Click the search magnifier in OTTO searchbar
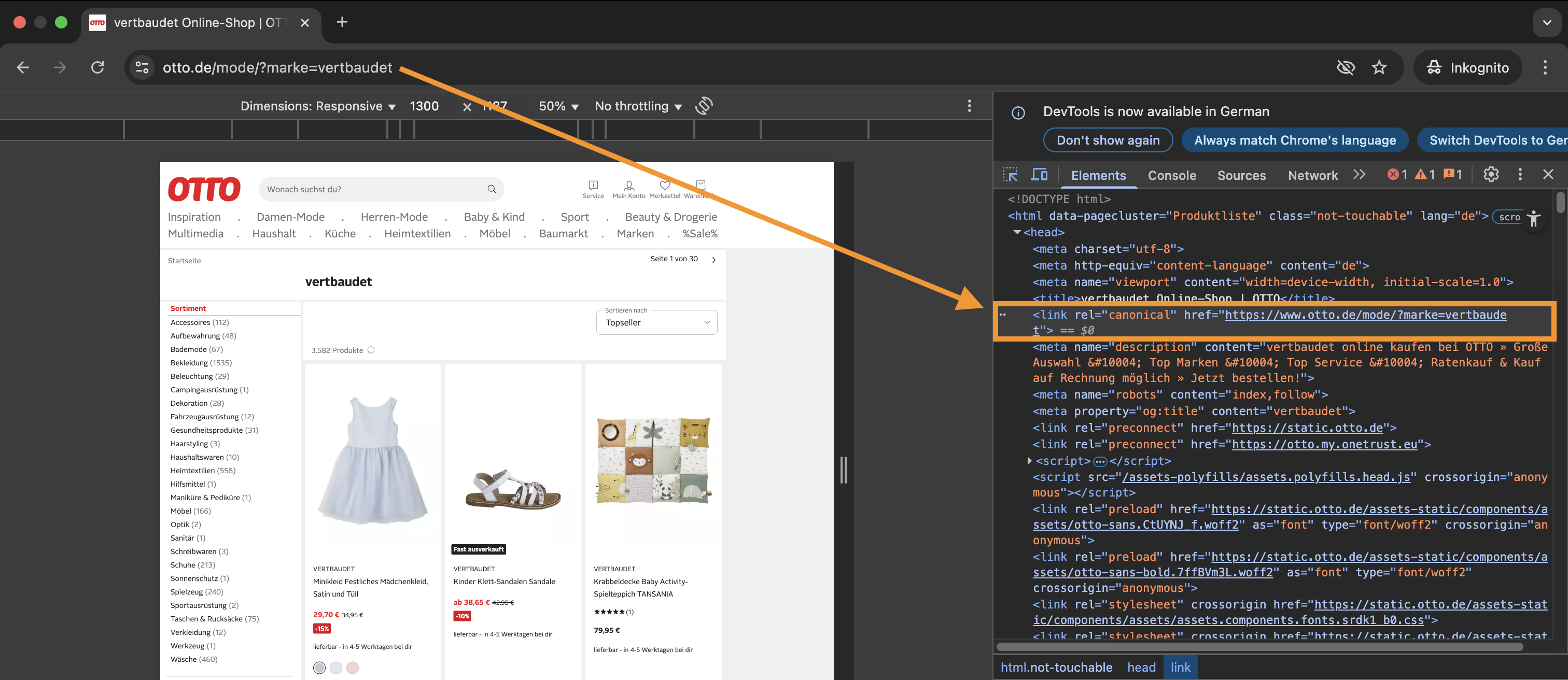The height and width of the screenshot is (680, 1568). pos(491,189)
